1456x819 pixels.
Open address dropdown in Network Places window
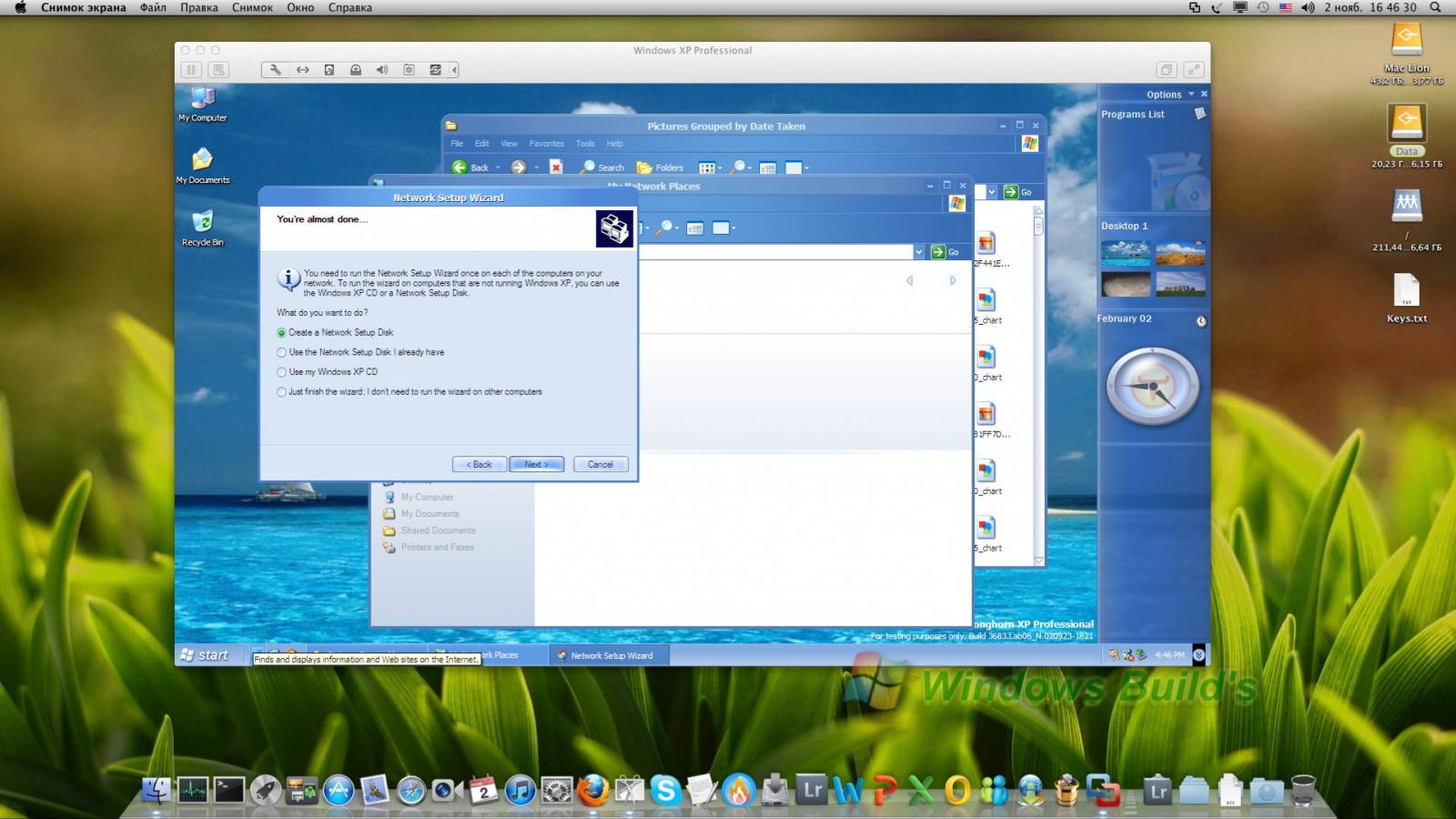[x=918, y=252]
